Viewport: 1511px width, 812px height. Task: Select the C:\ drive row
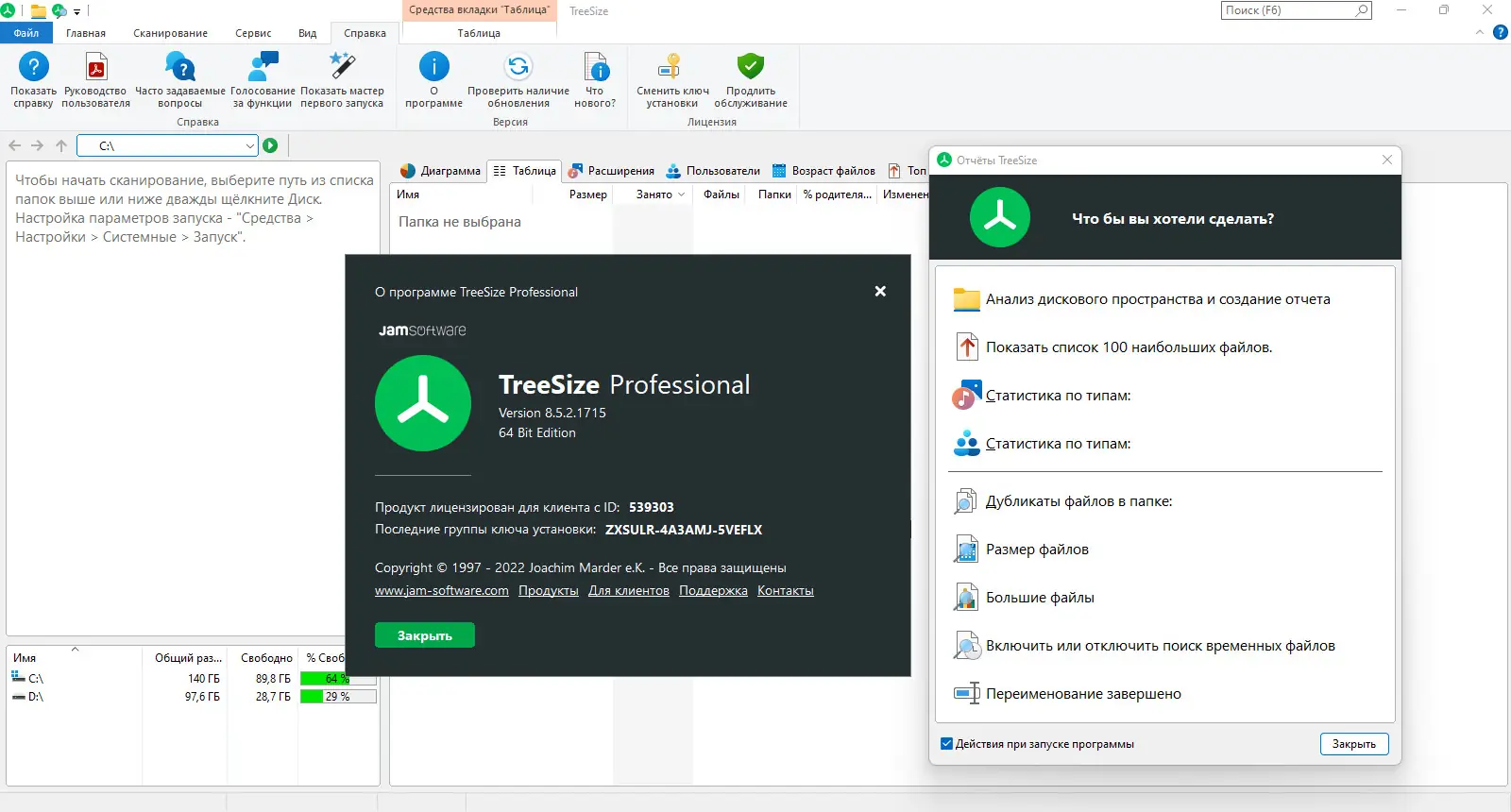click(193, 679)
